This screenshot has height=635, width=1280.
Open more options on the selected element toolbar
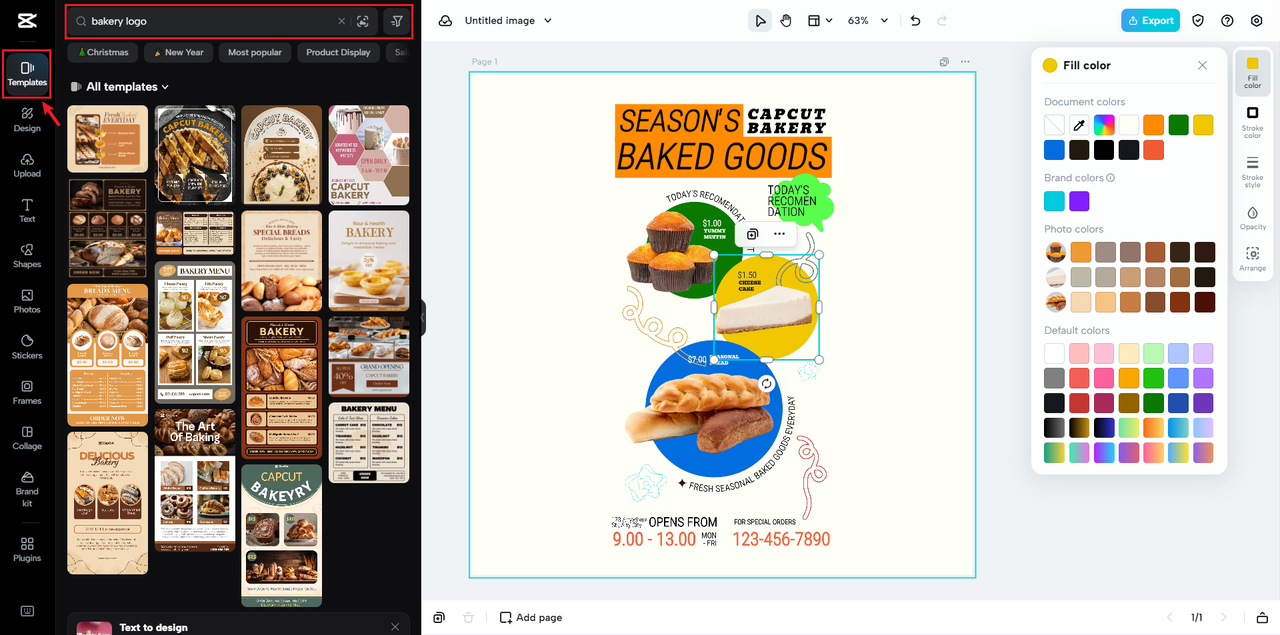pos(779,234)
